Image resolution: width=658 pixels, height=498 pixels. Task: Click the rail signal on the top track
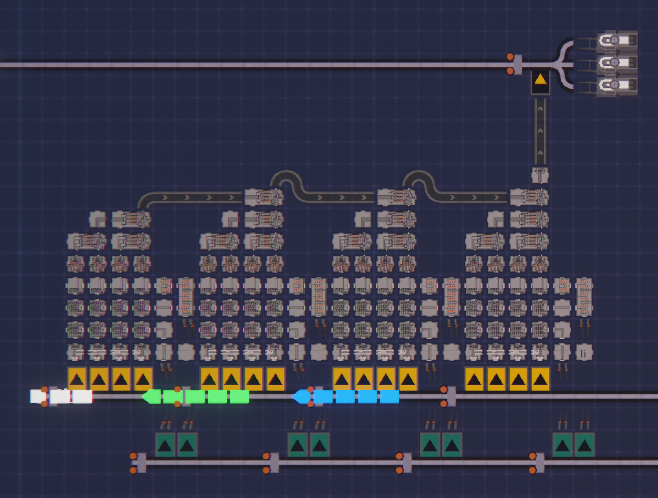coord(515,64)
